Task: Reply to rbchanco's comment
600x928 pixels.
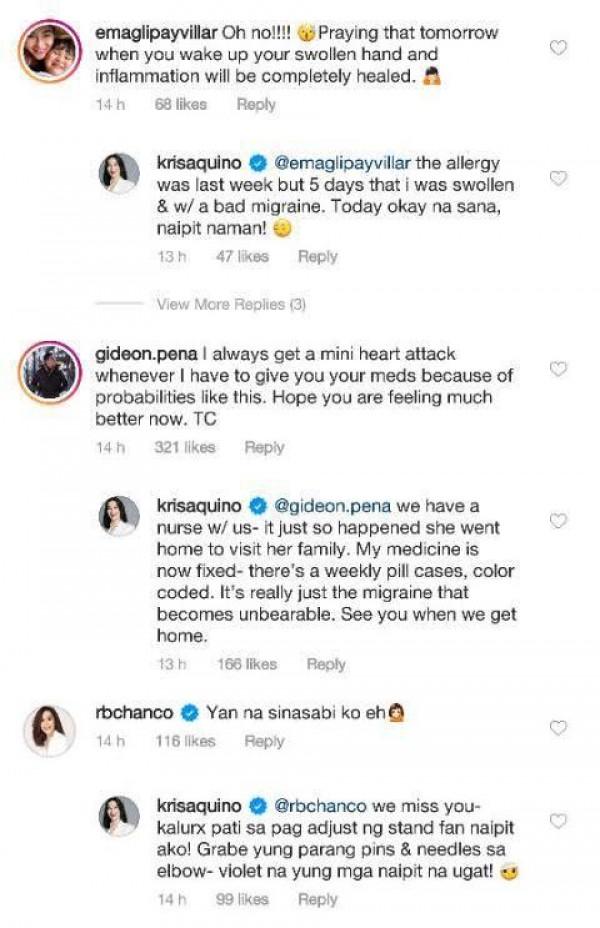Action: pos(265,741)
